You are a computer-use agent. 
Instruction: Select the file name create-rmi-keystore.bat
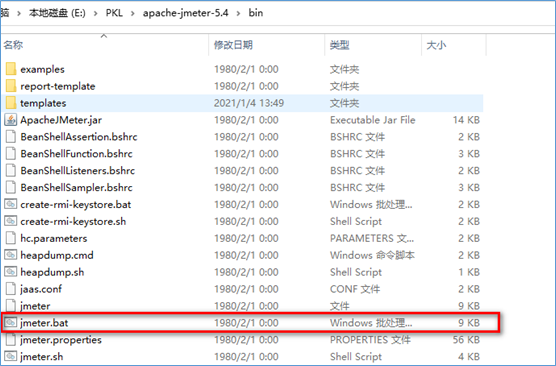point(76,204)
